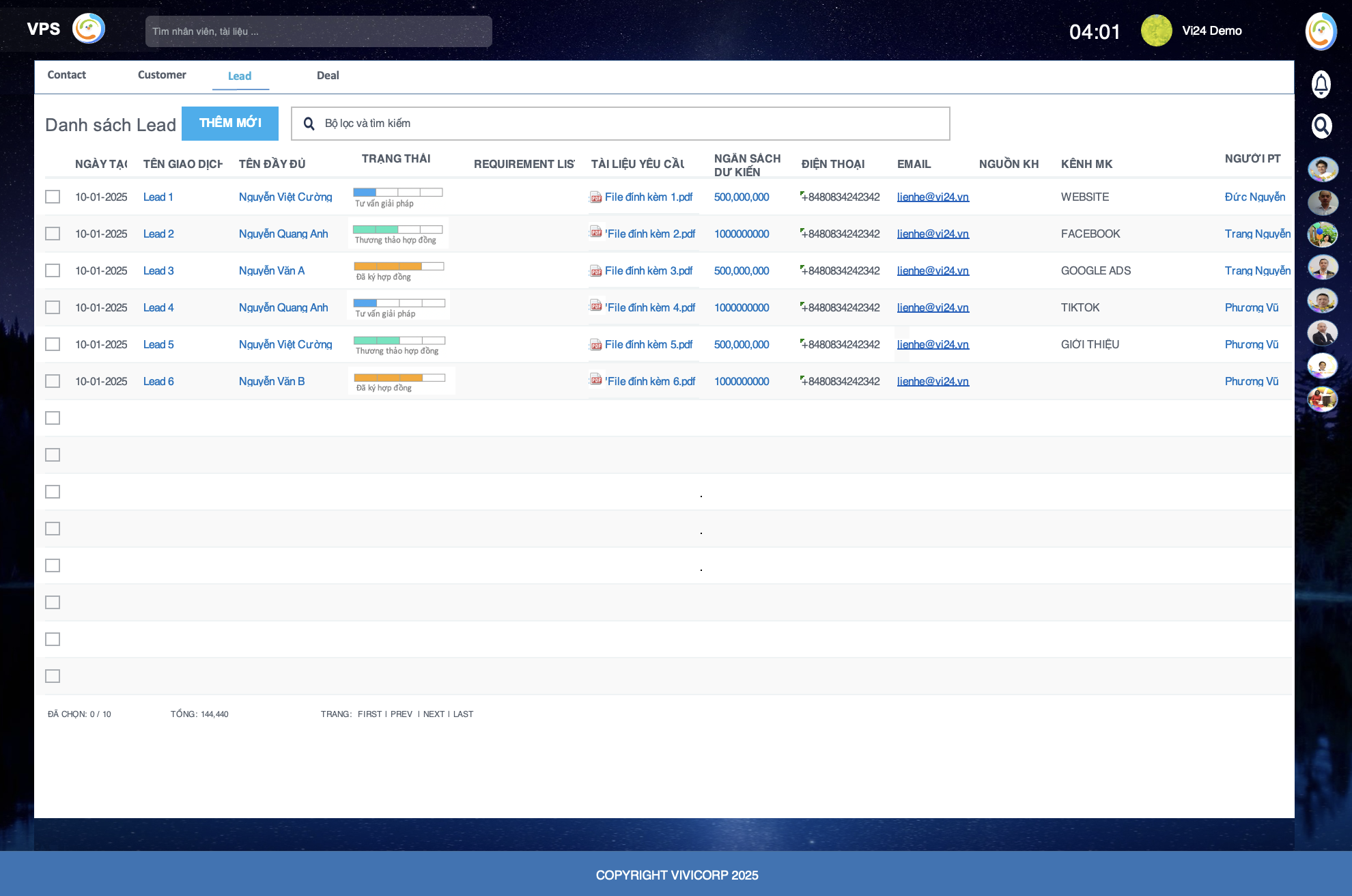
Task: Tick the checkbox for Lead 4 row
Action: tap(53, 307)
